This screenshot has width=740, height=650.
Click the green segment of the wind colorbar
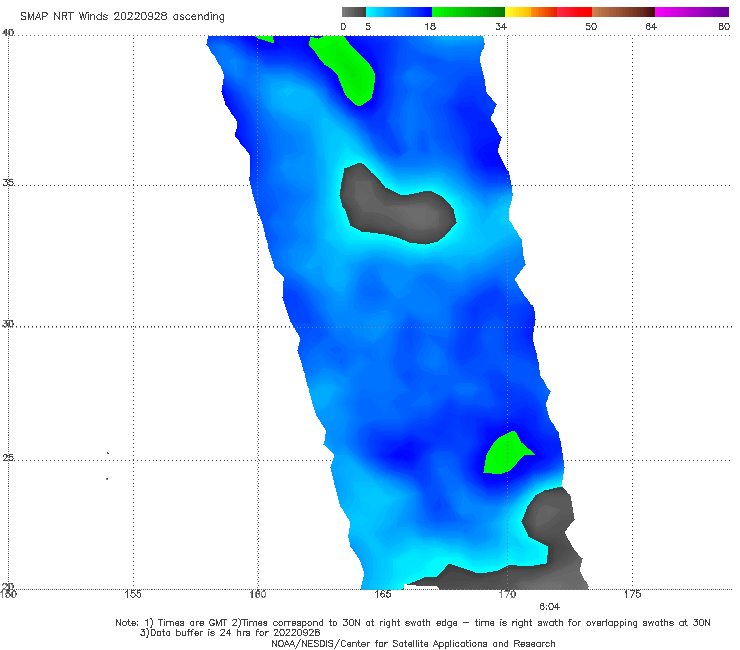468,12
